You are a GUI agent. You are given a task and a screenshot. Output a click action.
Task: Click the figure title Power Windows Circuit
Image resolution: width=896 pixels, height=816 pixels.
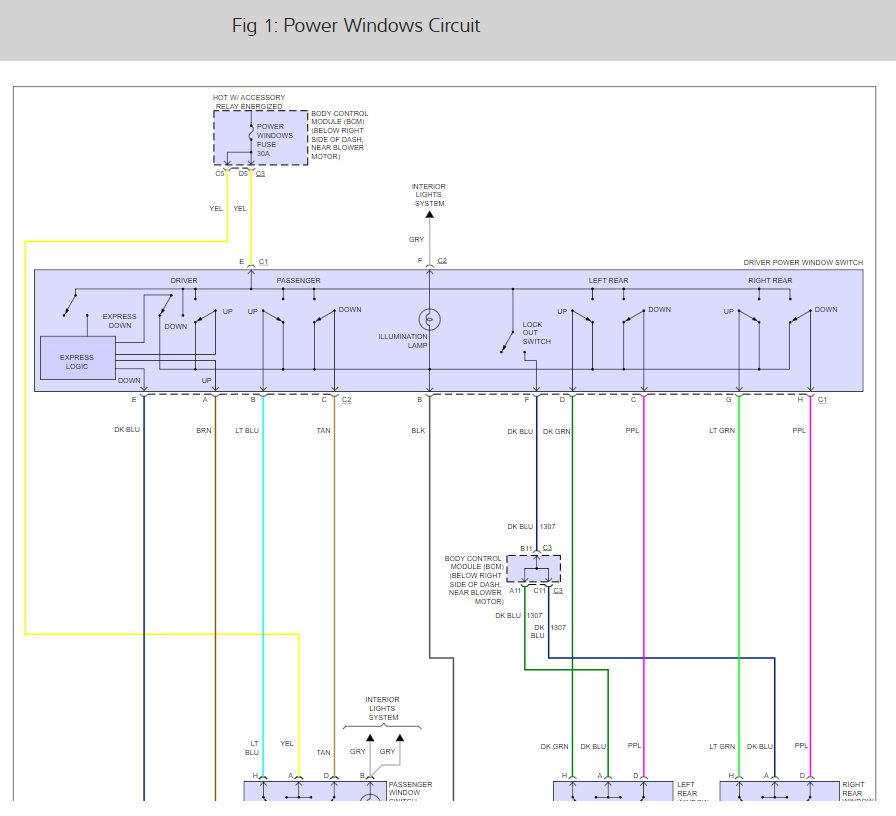click(356, 26)
